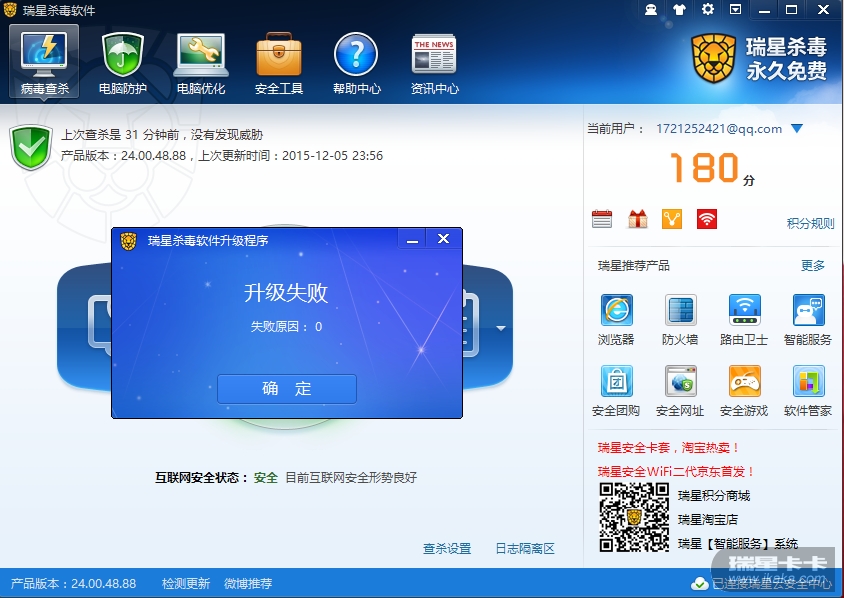Screen dimensions: 844x598
Task: Click the 安全 internet status word
Action: click(x=265, y=477)
